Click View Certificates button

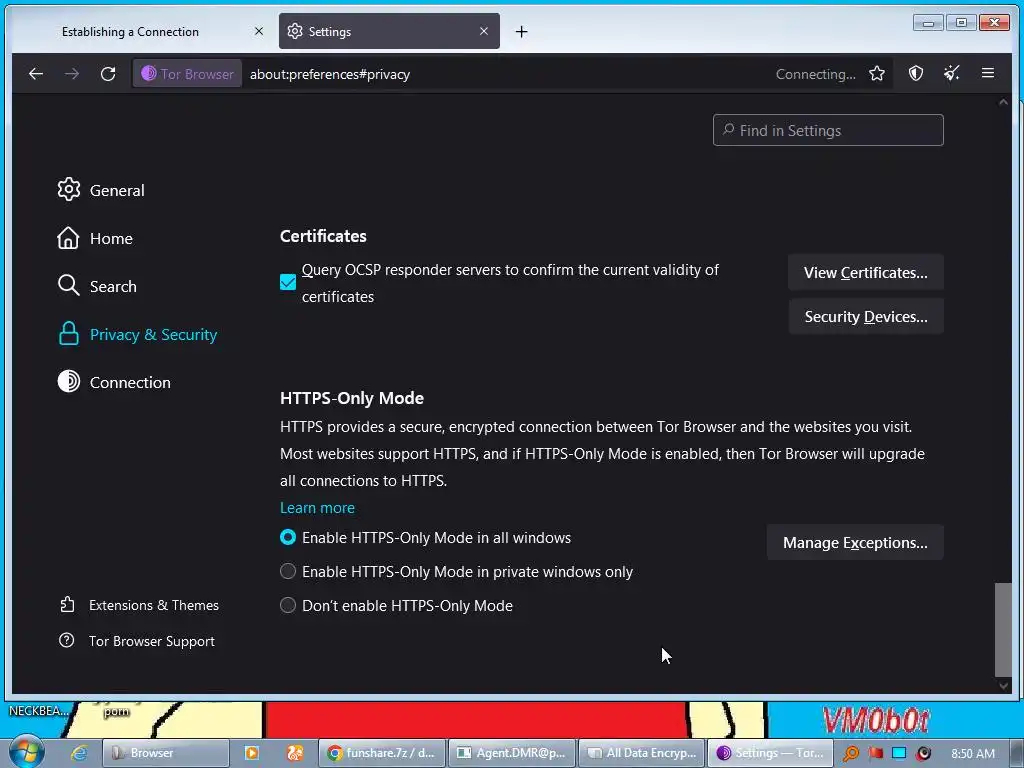865,272
